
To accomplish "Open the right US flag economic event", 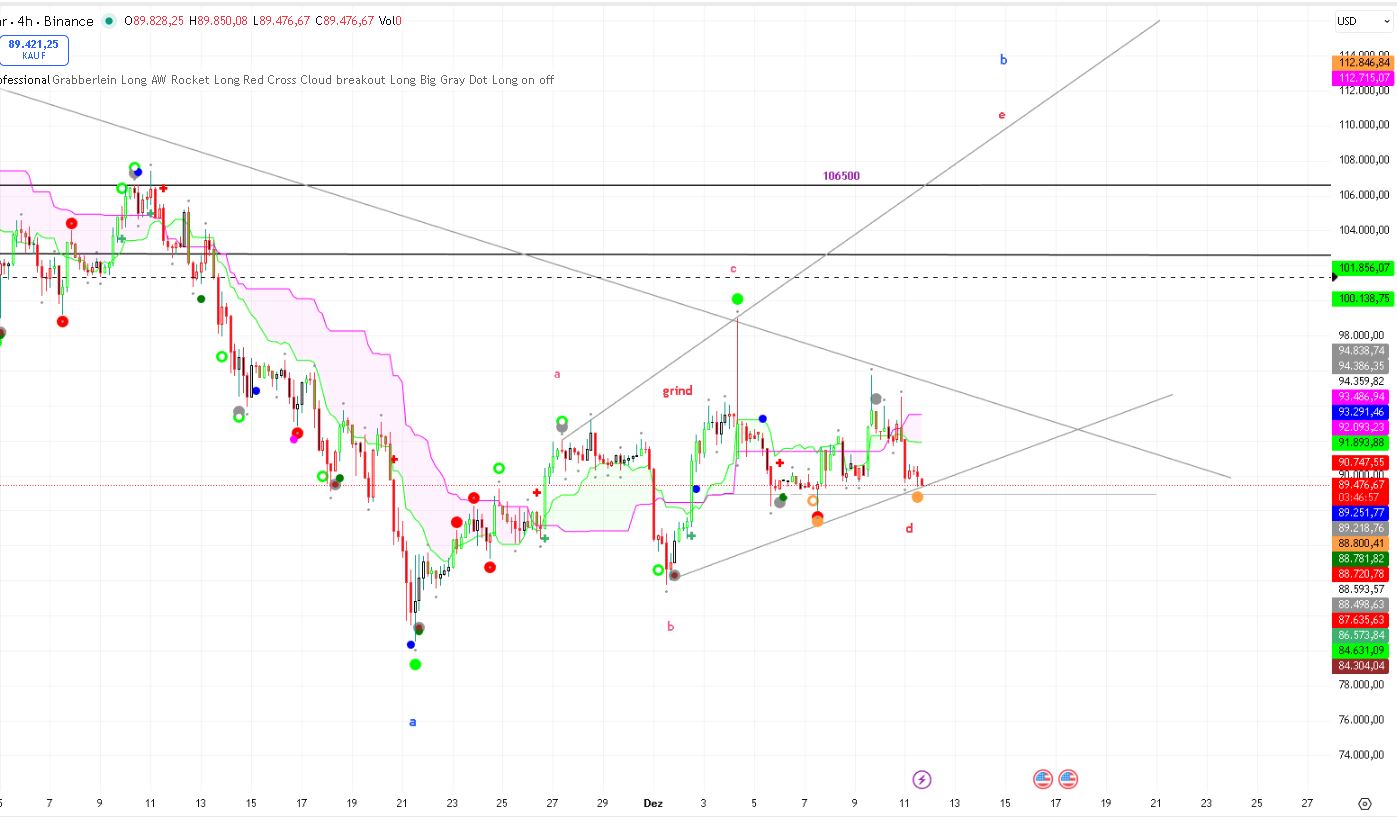I will pos(1068,779).
